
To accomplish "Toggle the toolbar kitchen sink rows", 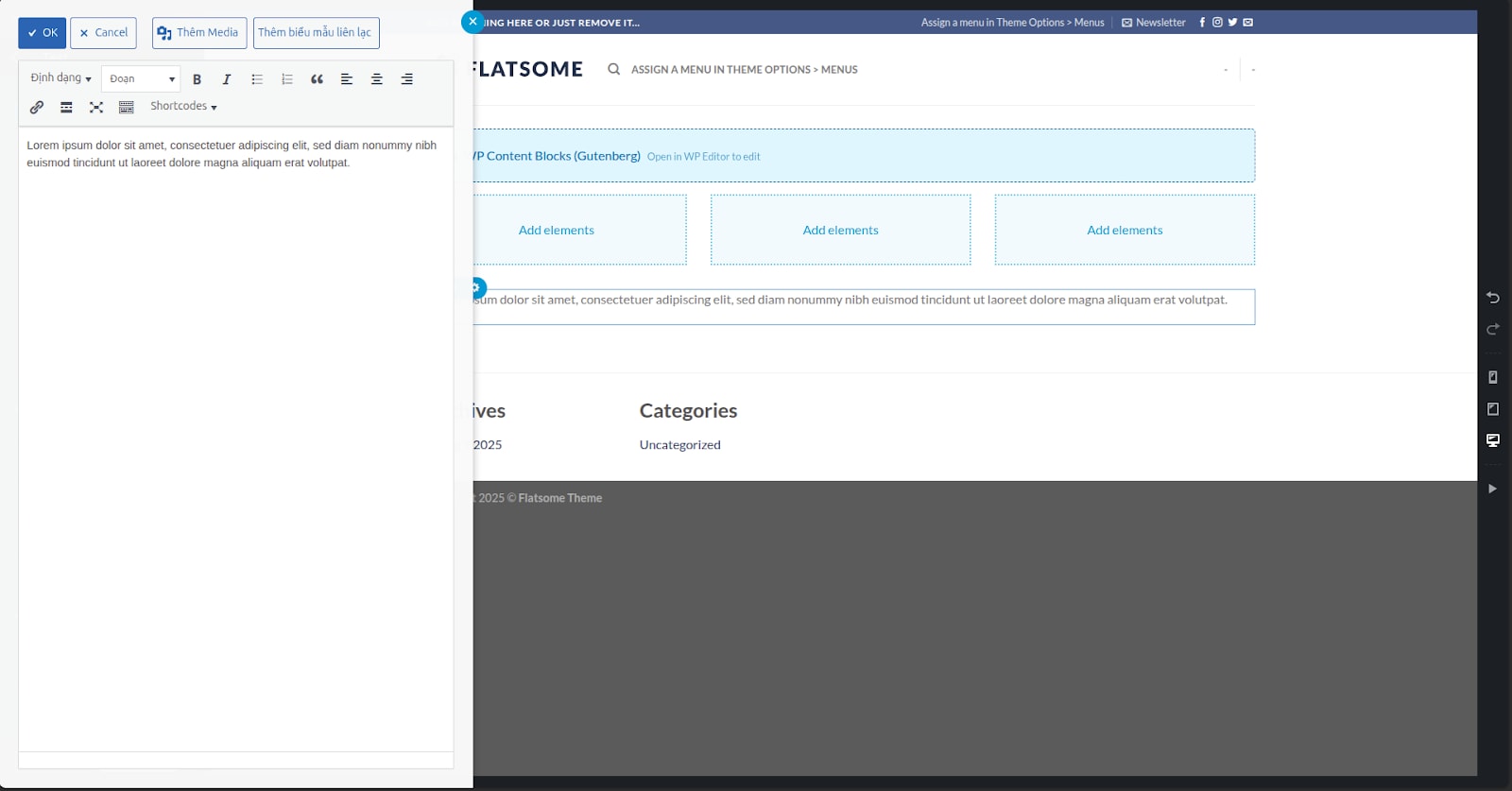I will tap(127, 107).
